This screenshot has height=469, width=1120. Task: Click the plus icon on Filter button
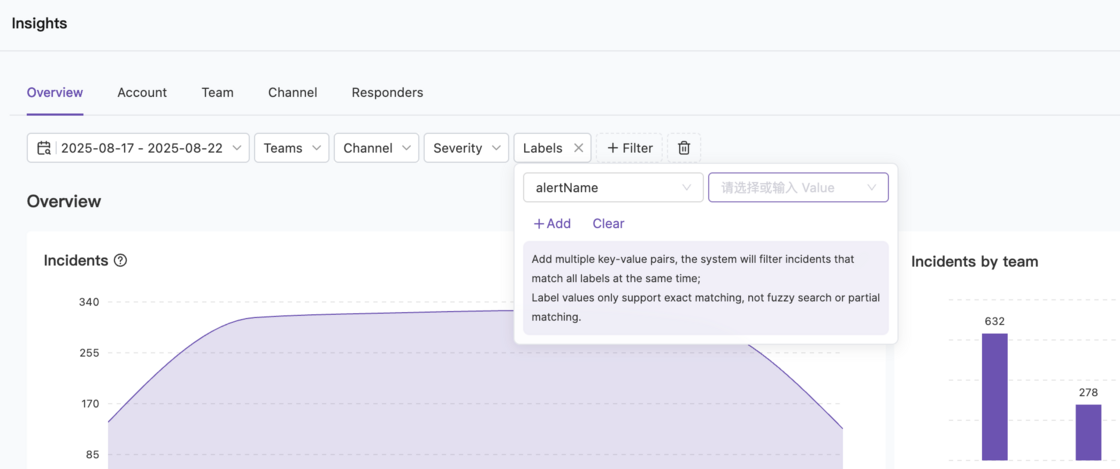point(613,148)
